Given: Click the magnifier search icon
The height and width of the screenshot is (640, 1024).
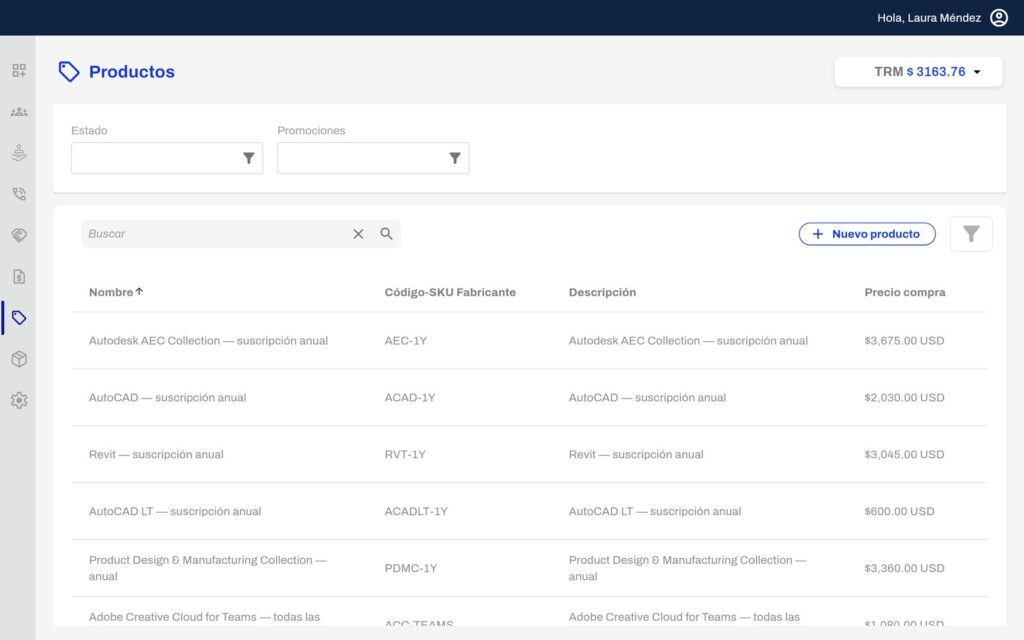Looking at the screenshot, I should [387, 234].
